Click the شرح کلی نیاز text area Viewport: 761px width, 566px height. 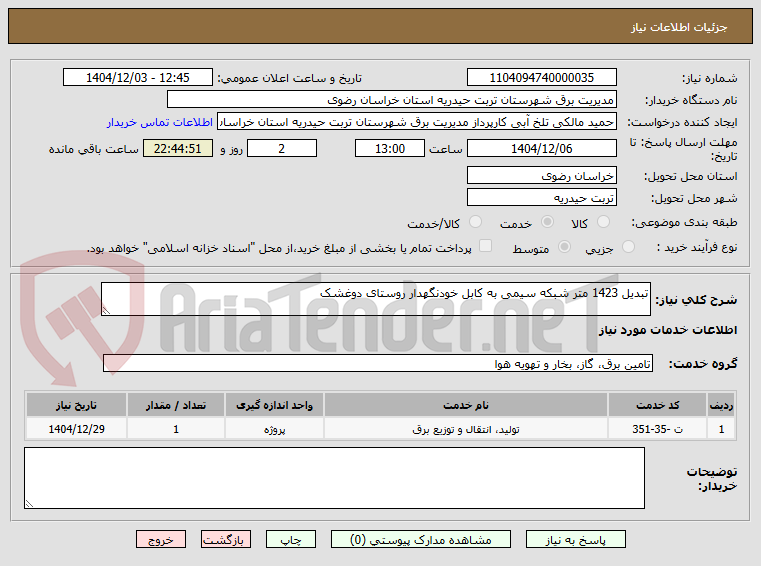376,299
